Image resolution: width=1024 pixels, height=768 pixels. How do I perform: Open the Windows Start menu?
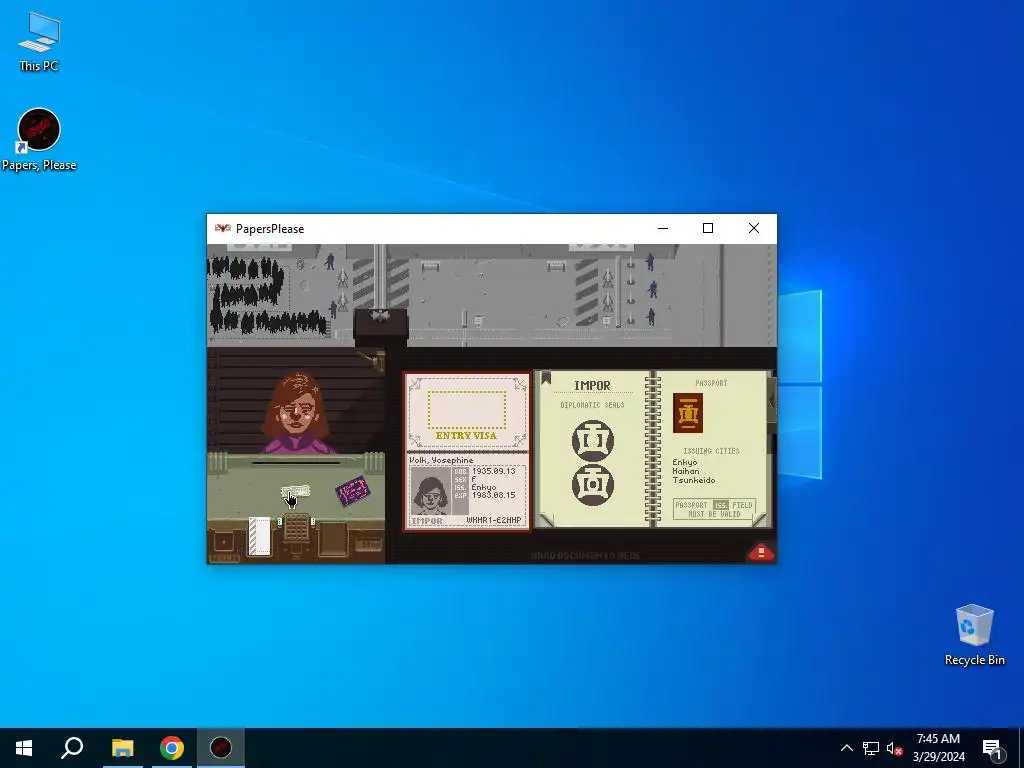pyautogui.click(x=24, y=748)
